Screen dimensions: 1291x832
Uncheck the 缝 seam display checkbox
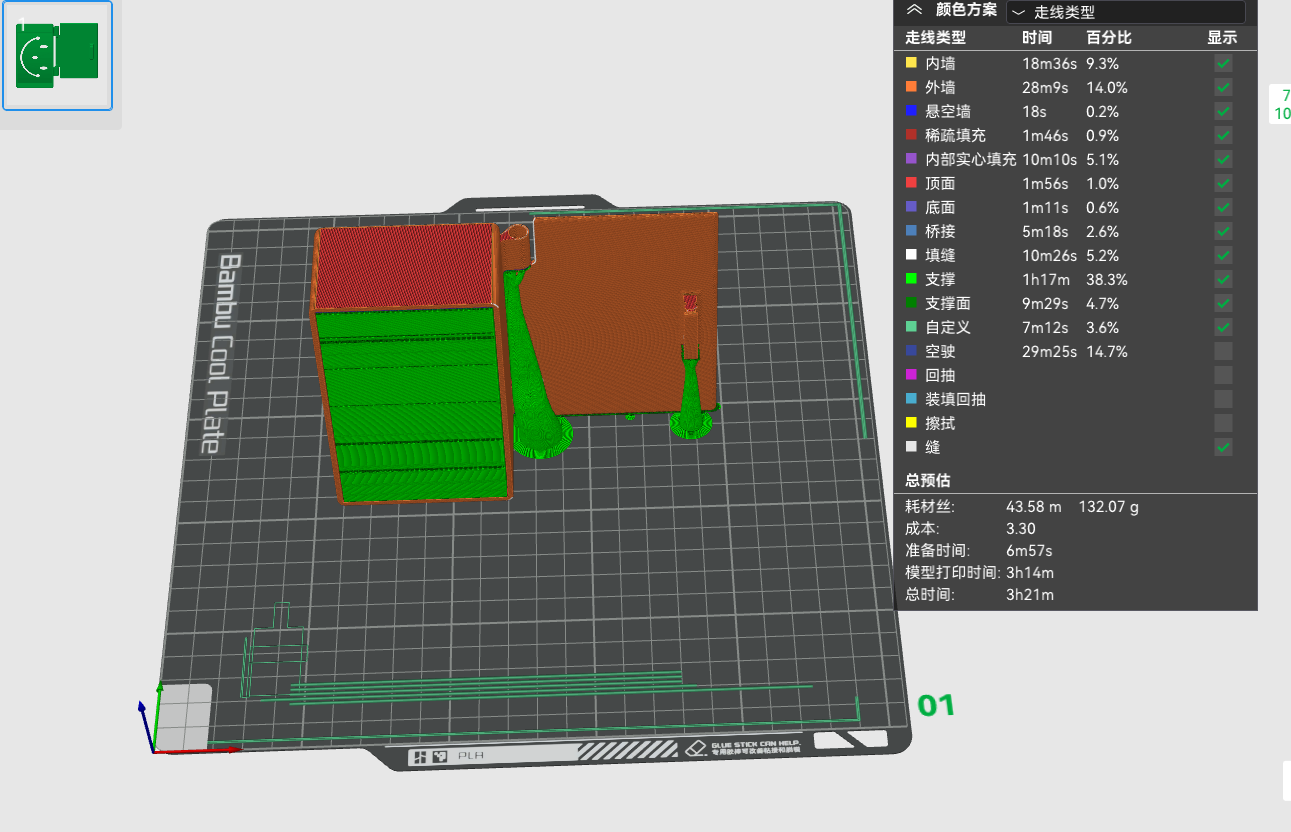(x=1223, y=447)
